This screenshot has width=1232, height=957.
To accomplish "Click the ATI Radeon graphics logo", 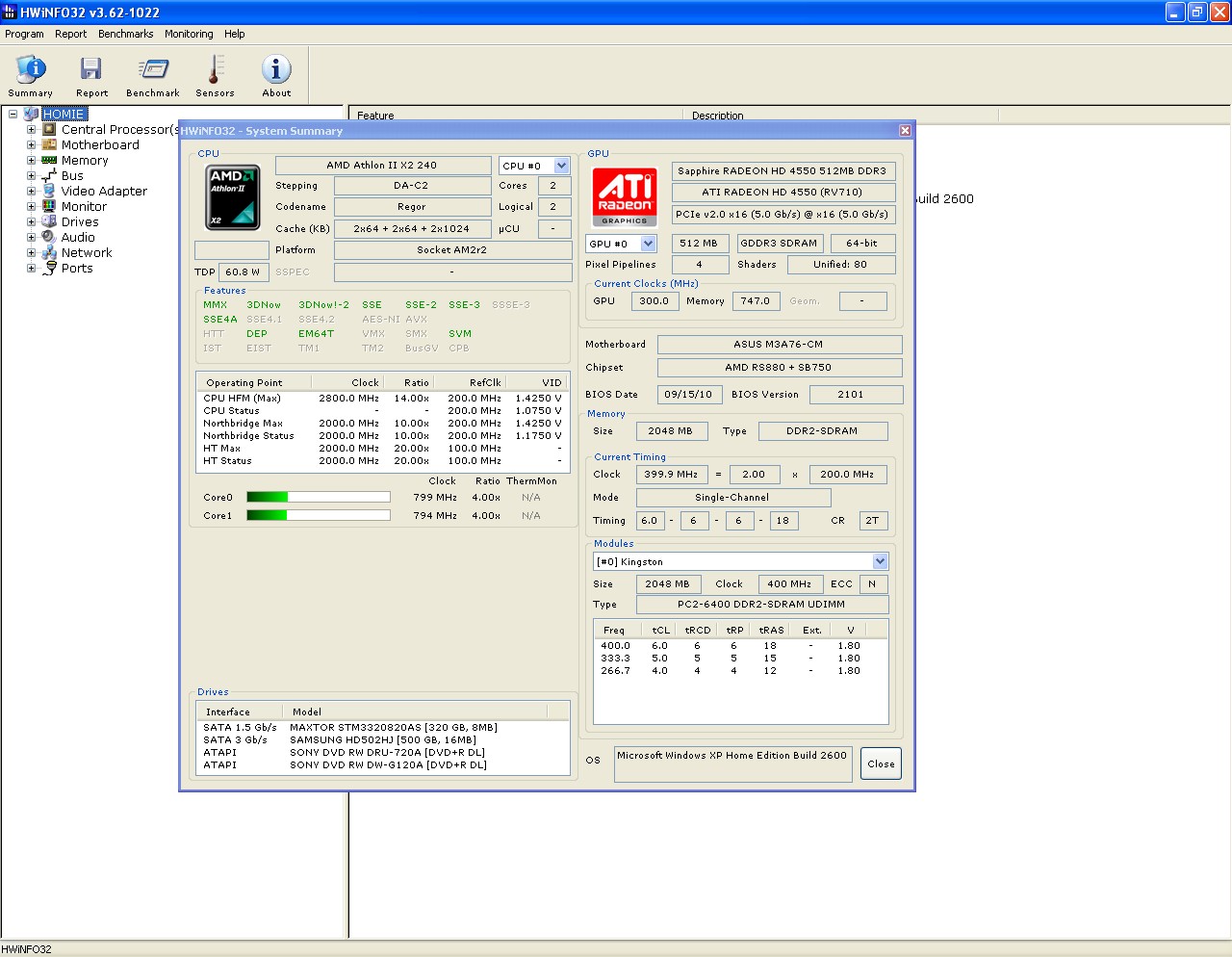I will [624, 196].
